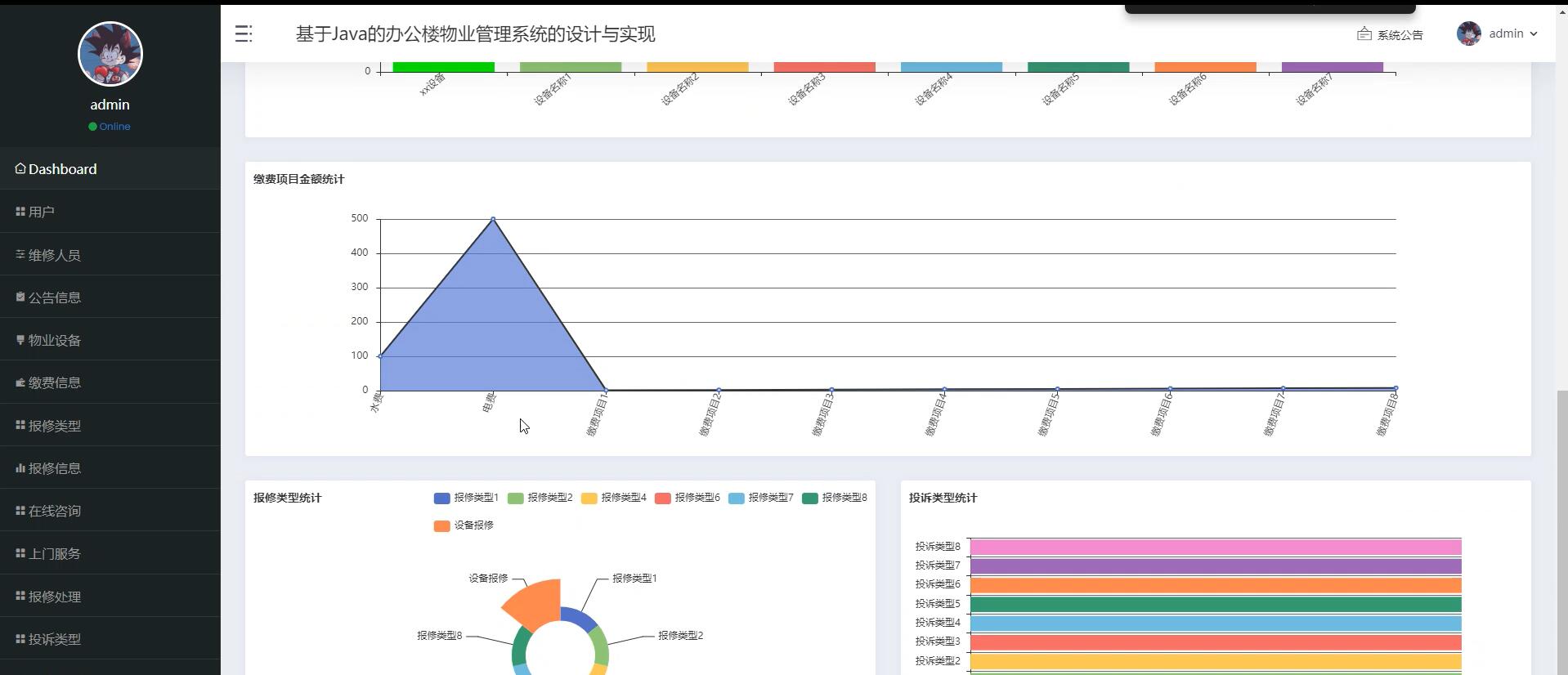Screen dimensions: 1568x675
Task: Open the 系统公告 notice icon
Action: point(1364,34)
